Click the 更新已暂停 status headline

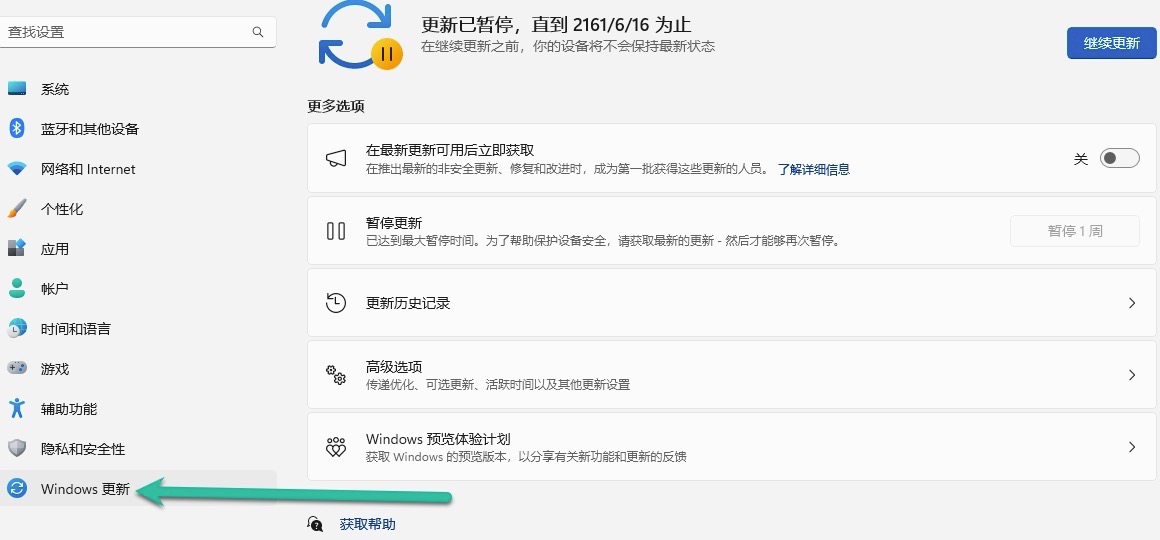tap(556, 25)
